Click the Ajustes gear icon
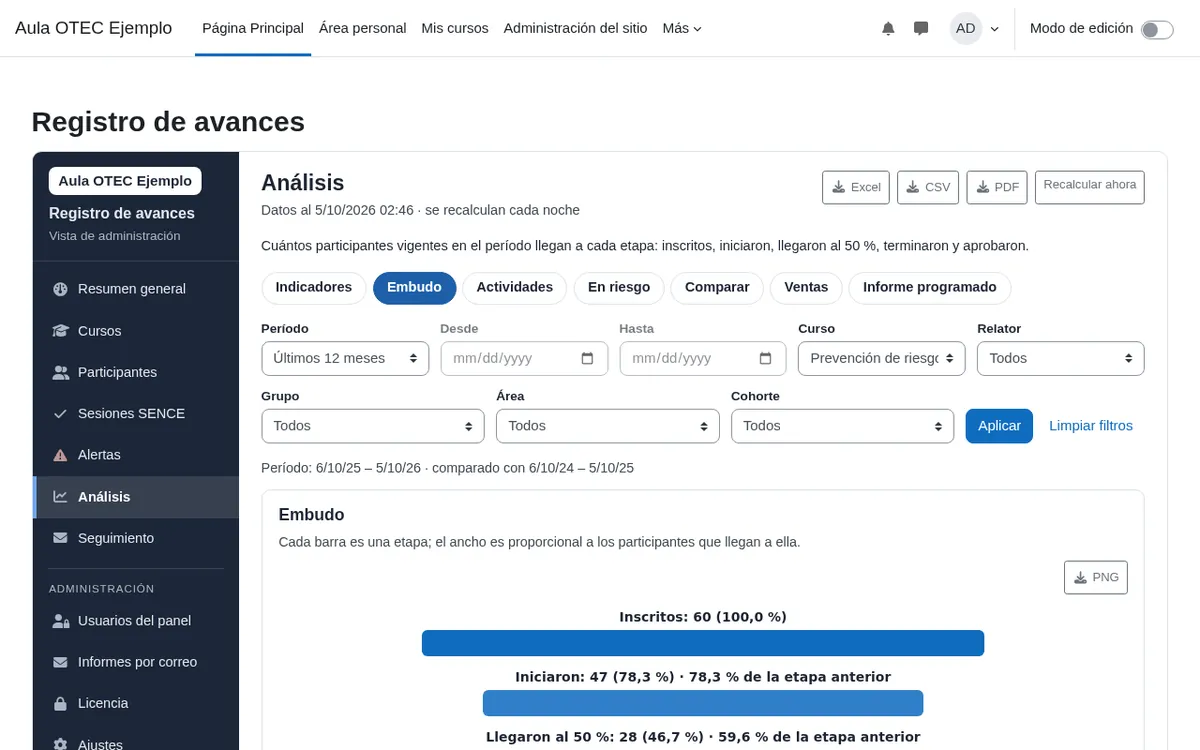Screen dimensions: 1200x750 (x=60, y=744)
